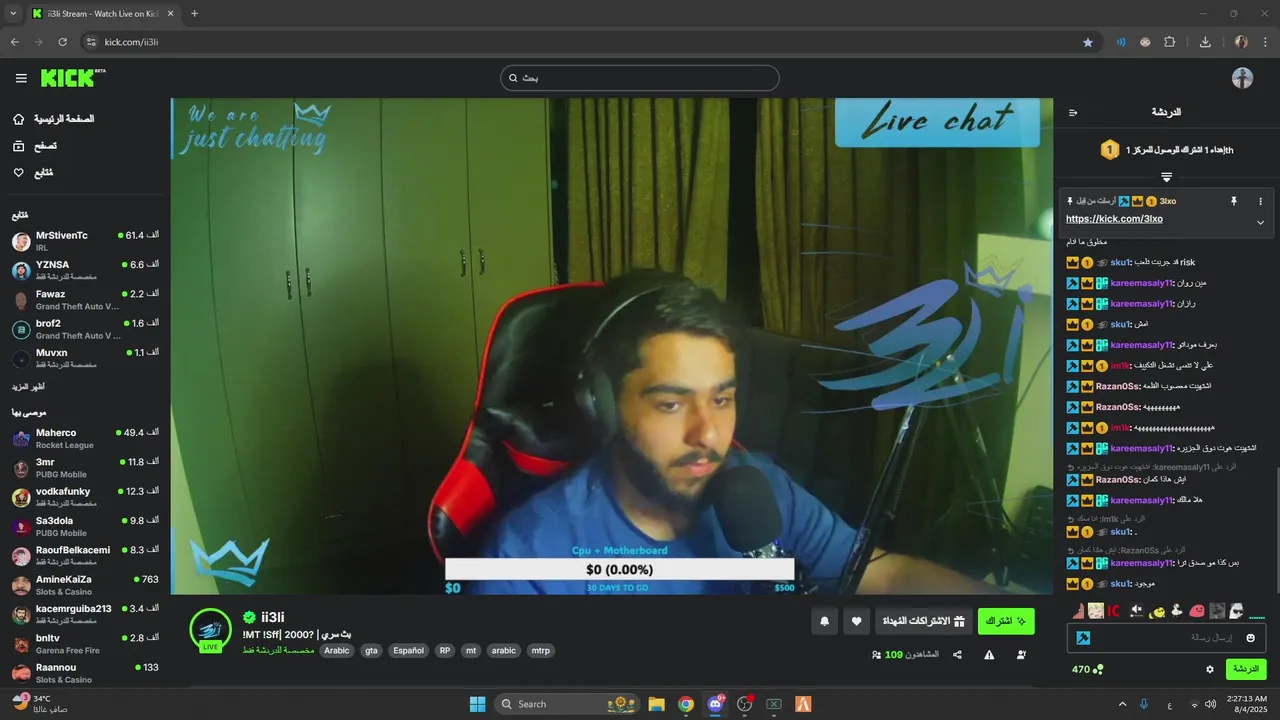Expand the show more link under followed channels
1280x720 pixels.
click(28, 387)
